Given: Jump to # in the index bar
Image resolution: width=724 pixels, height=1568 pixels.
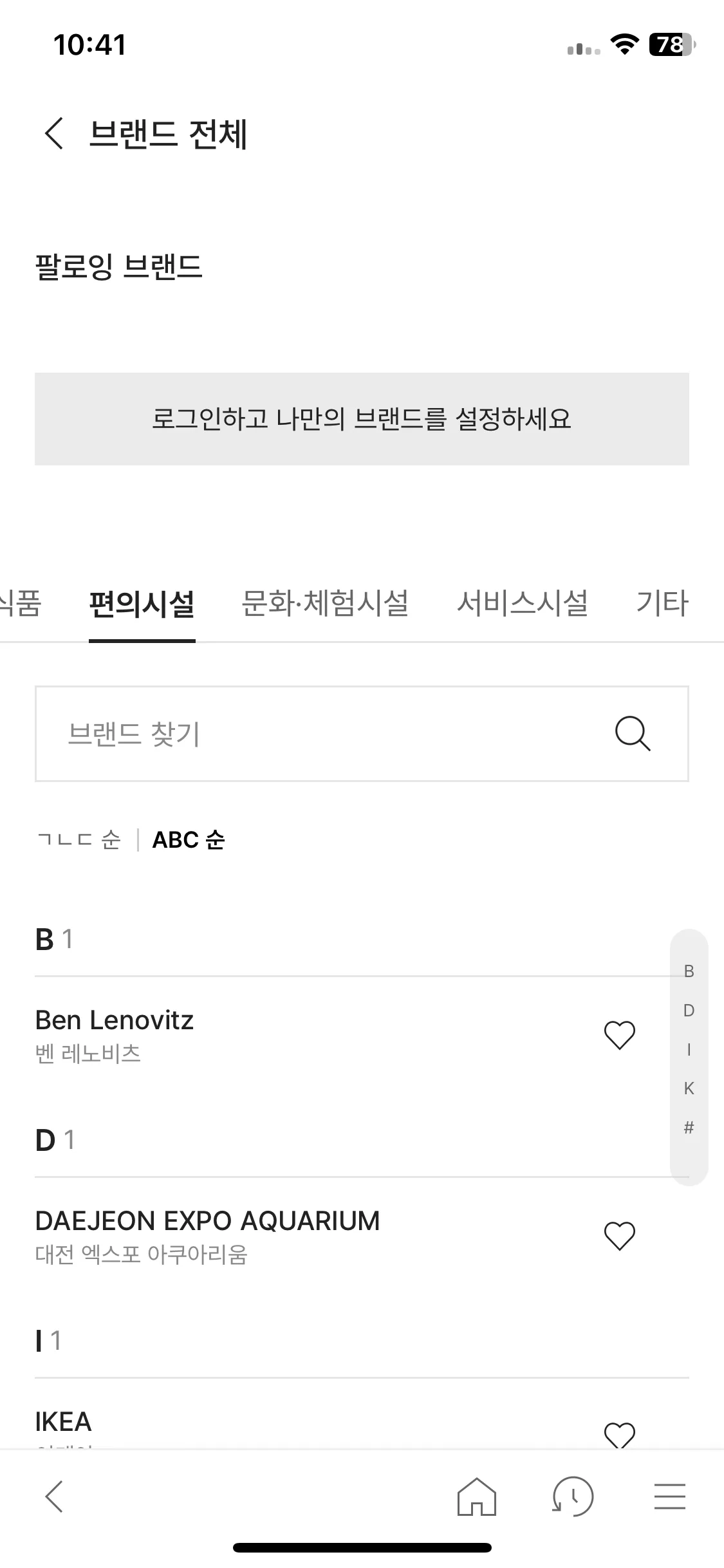Looking at the screenshot, I should pyautogui.click(x=689, y=1128).
